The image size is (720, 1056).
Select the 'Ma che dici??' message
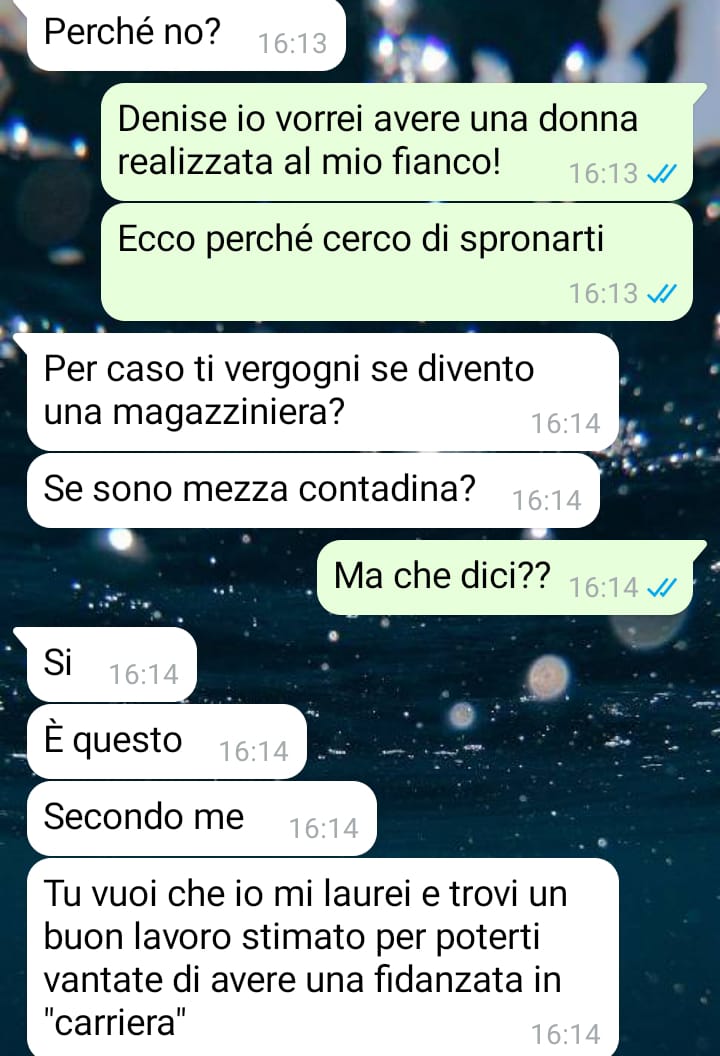[505, 577]
